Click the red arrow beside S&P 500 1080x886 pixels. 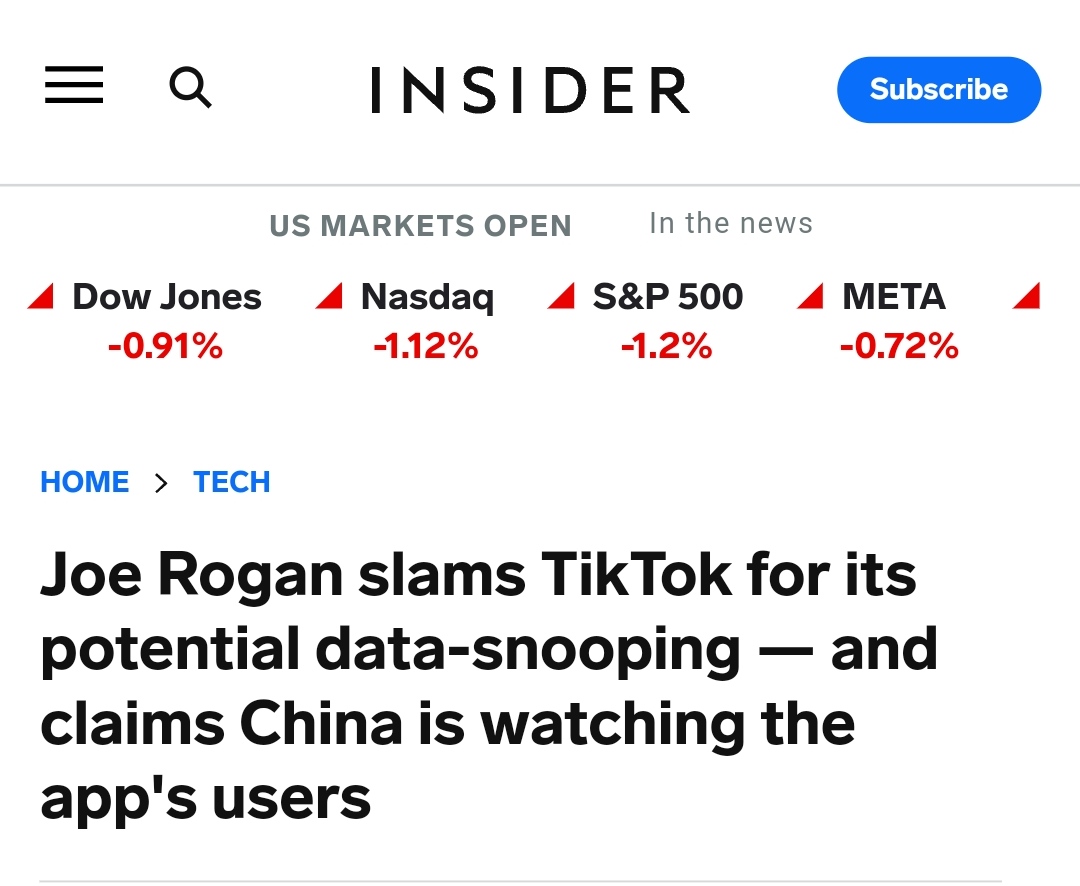click(561, 296)
